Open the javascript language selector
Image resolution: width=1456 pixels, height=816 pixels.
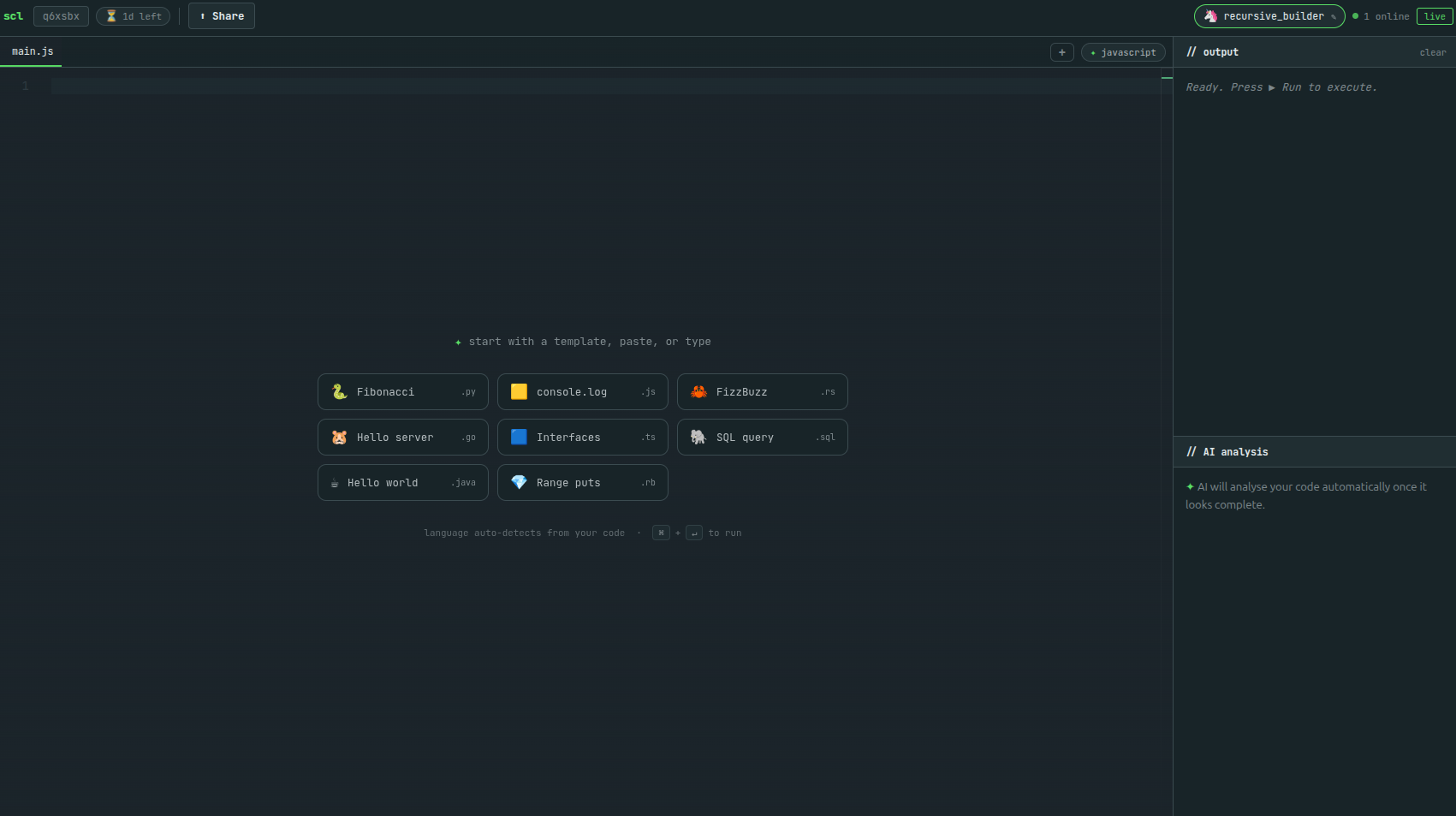[x=1123, y=52]
